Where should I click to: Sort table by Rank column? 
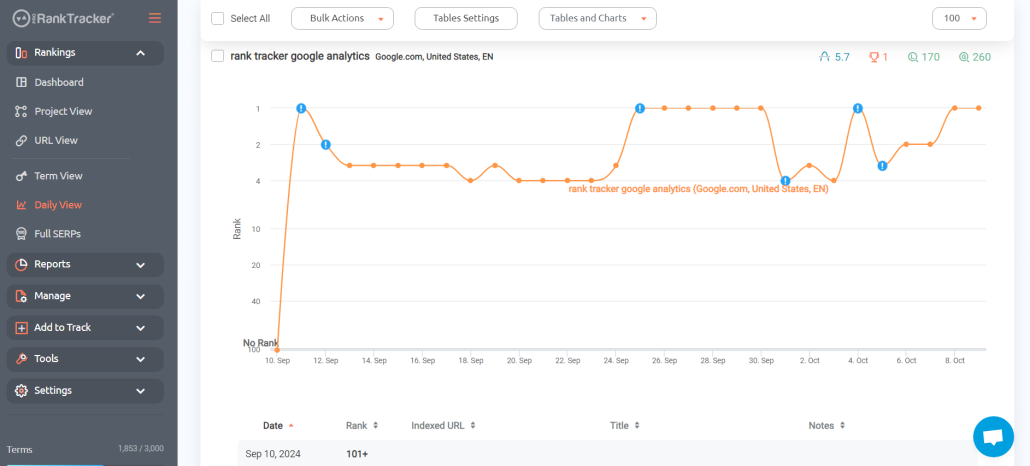362,425
